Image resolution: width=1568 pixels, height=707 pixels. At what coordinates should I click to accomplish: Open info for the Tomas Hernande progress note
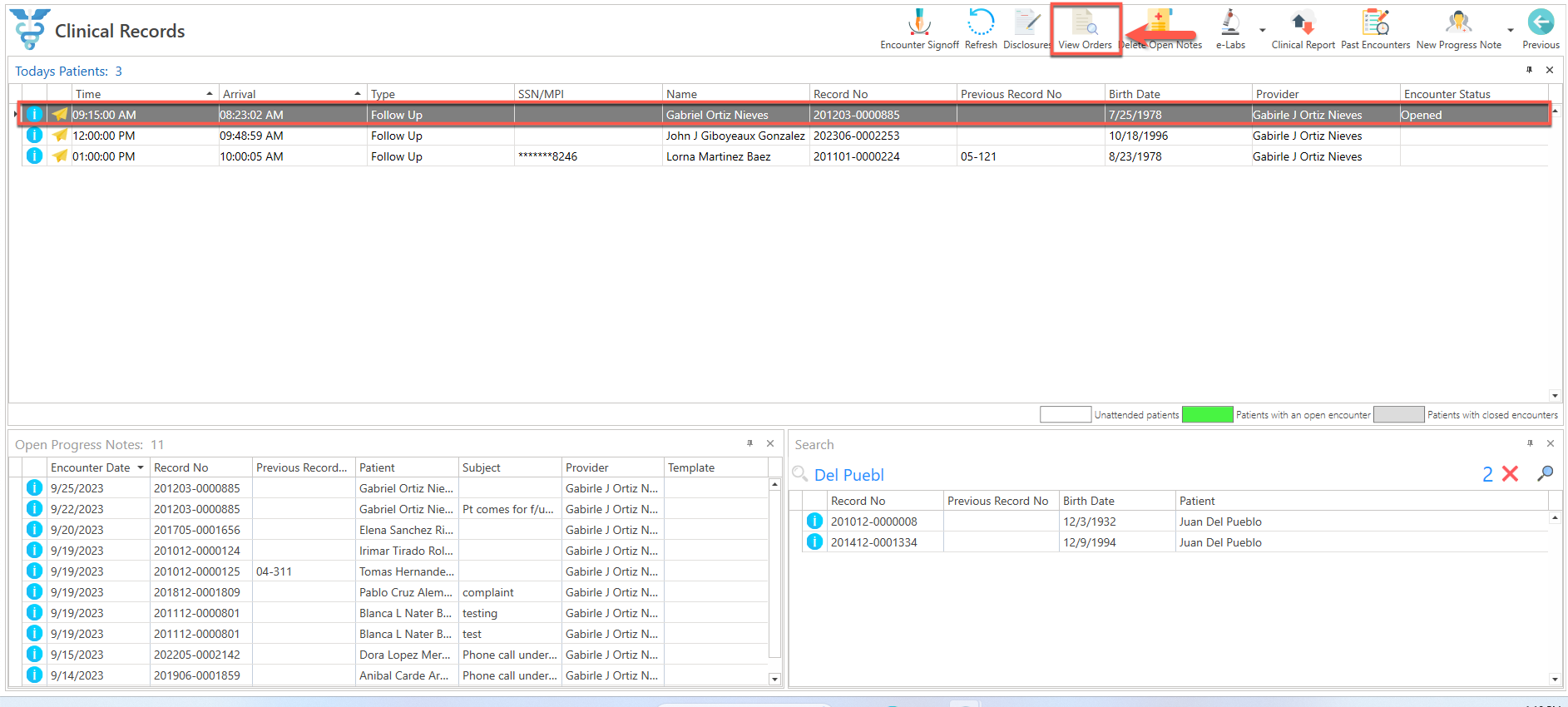(x=34, y=571)
